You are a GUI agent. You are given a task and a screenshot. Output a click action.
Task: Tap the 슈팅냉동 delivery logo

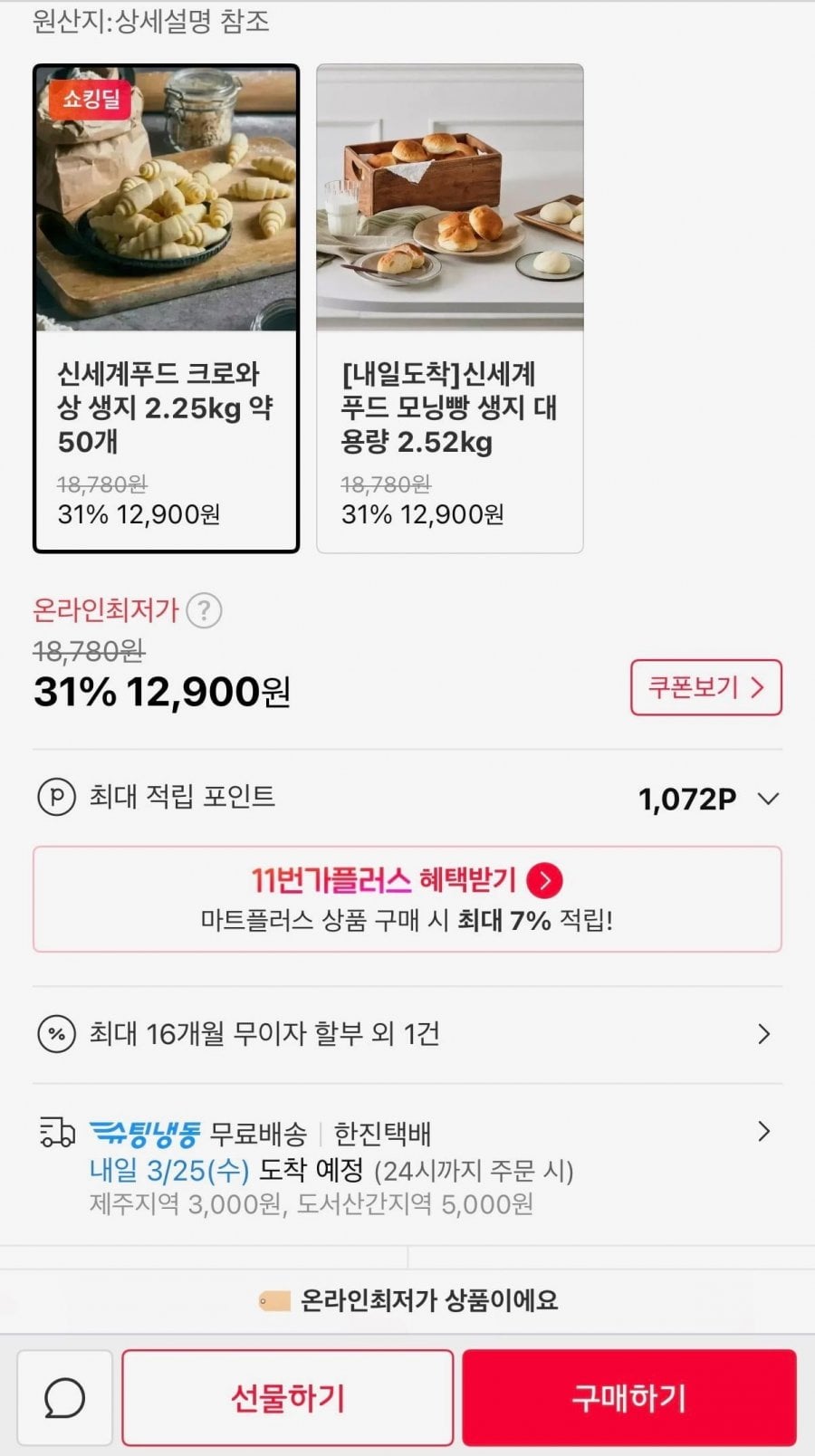tap(145, 1132)
